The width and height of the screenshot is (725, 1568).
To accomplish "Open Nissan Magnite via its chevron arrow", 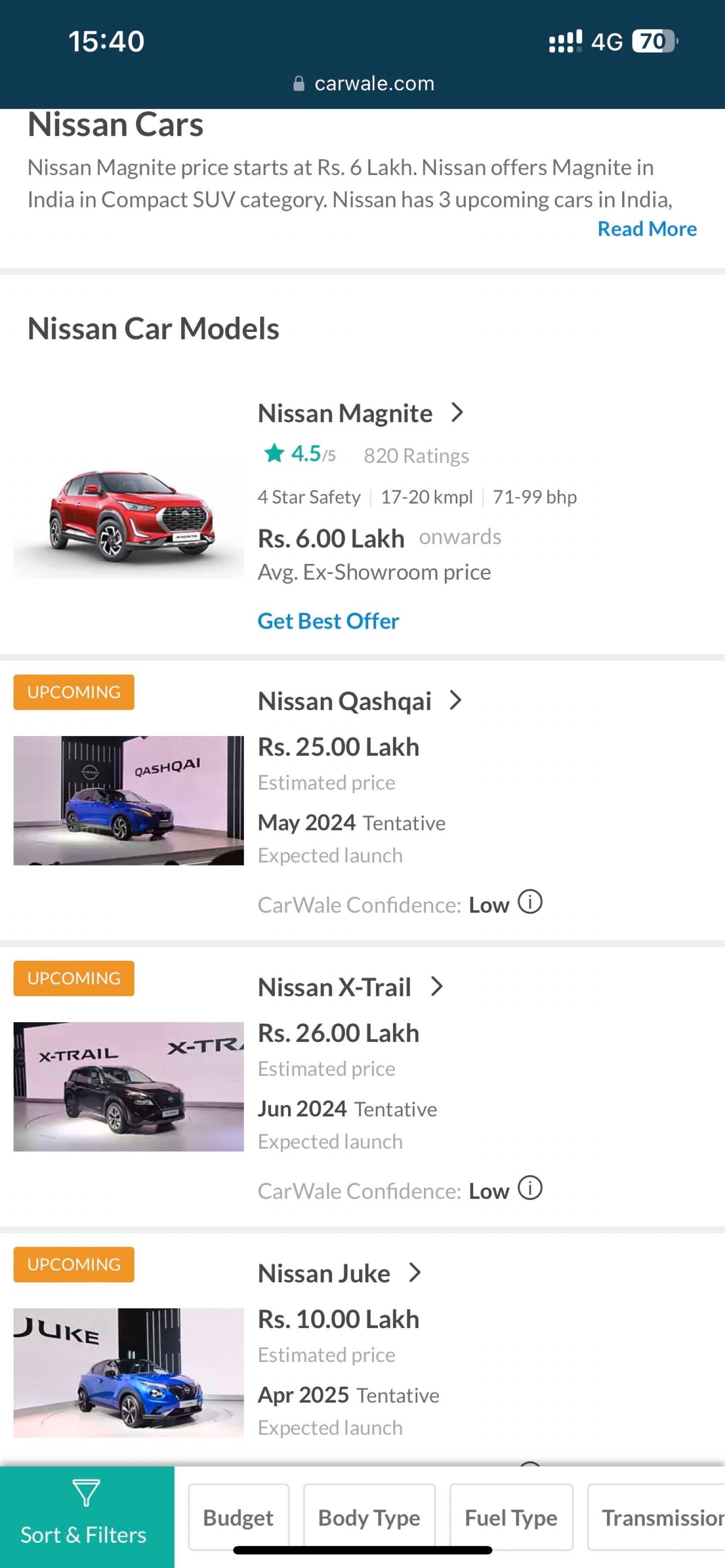I will click(x=457, y=413).
